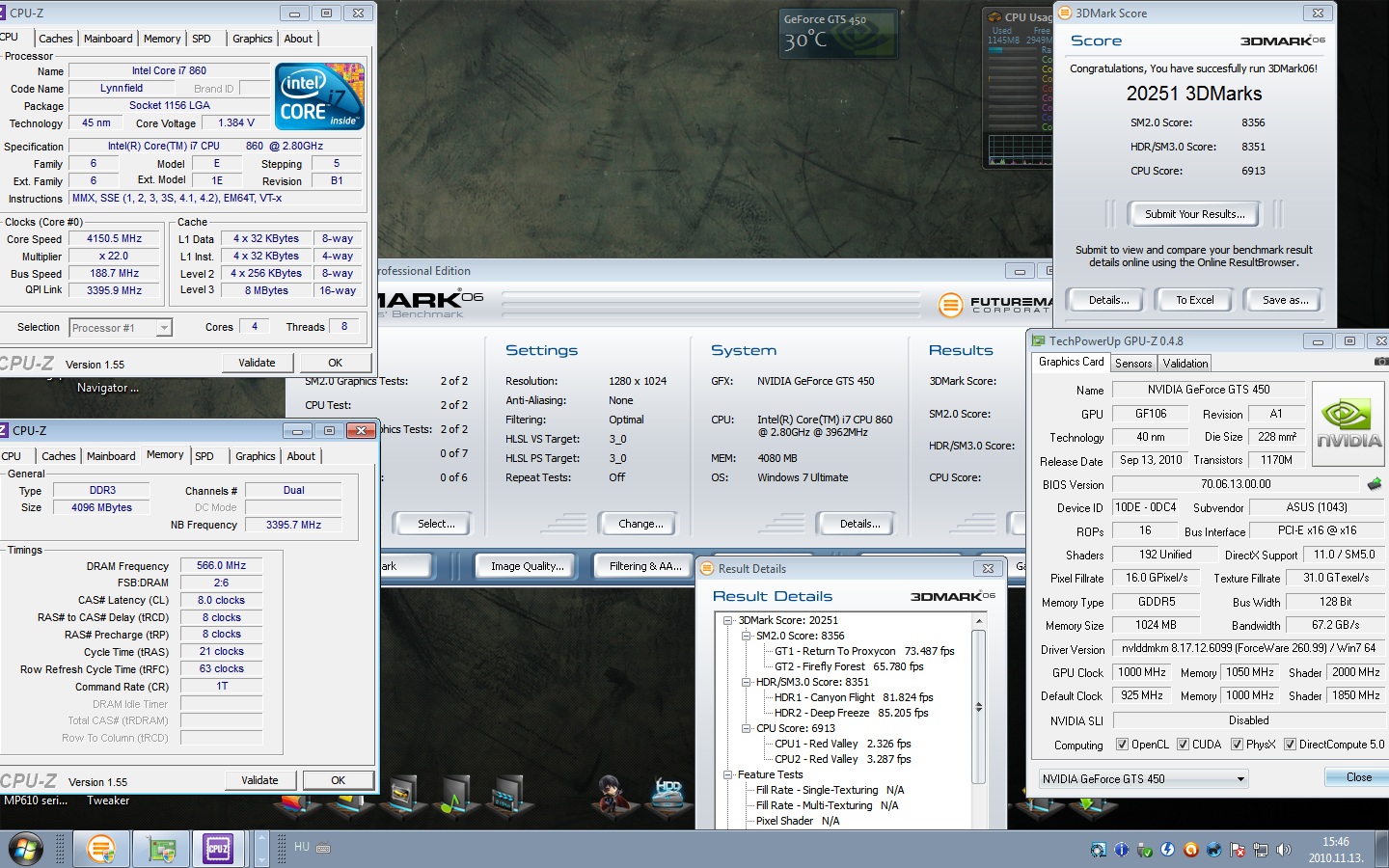Open Graphics tab in lower CPU-Z window
The height and width of the screenshot is (868, 1389).
click(x=256, y=456)
